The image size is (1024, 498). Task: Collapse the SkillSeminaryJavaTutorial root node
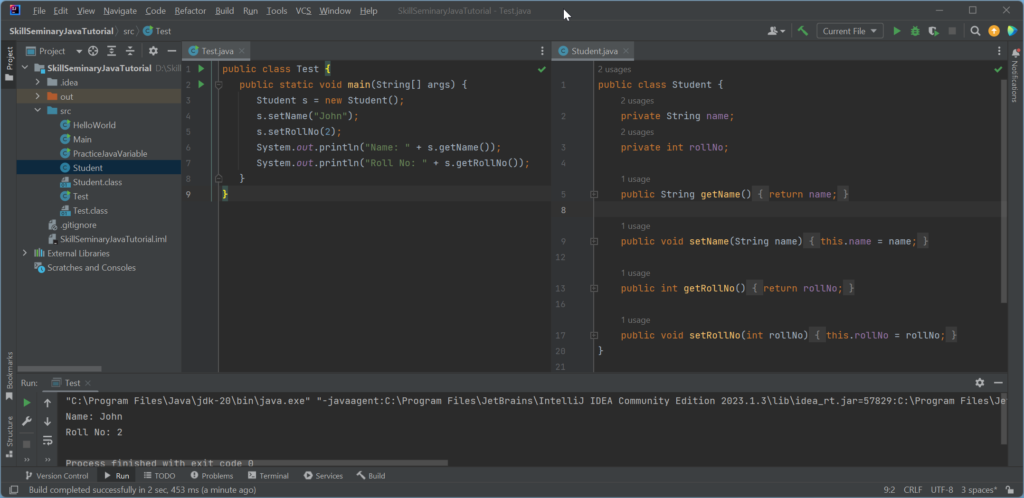(x=25, y=68)
